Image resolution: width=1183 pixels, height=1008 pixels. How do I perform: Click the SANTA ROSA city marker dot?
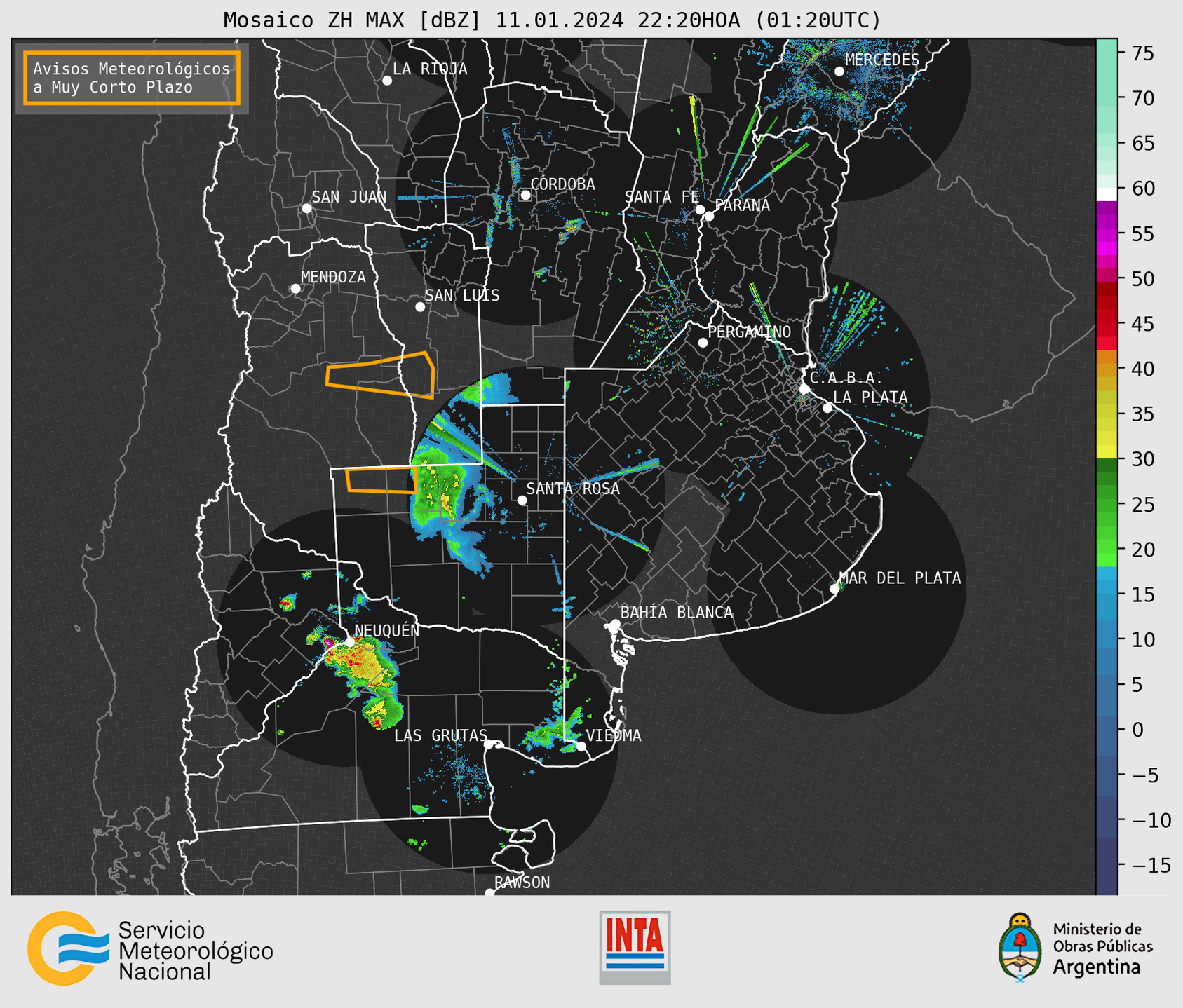tap(522, 500)
